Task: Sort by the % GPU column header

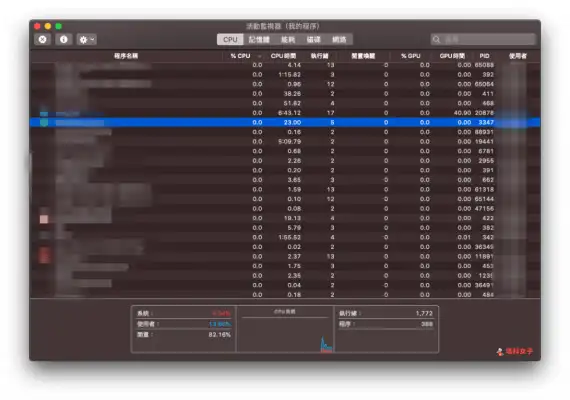Action: (x=410, y=56)
